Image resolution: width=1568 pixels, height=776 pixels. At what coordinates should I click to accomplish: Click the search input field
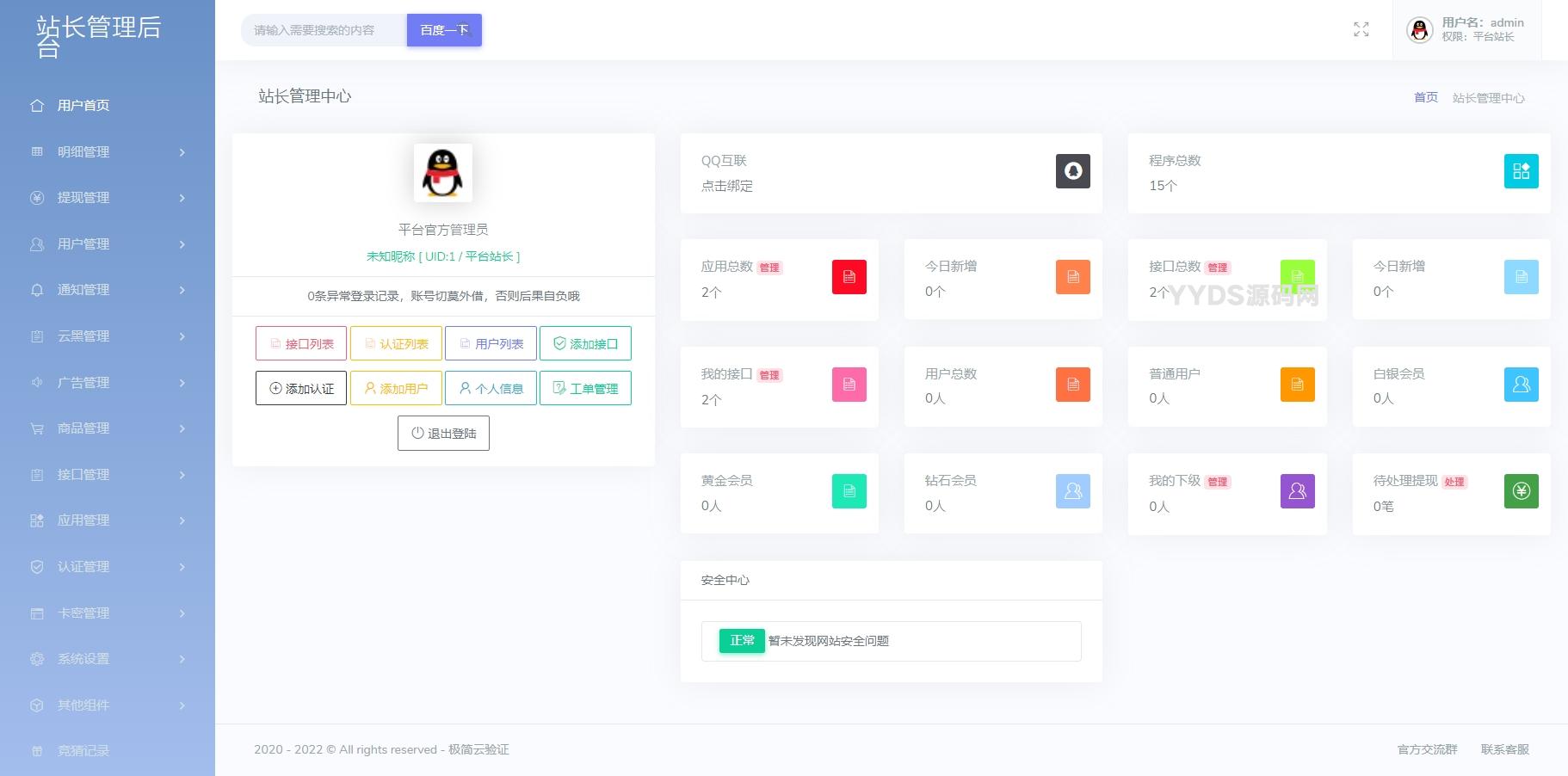(x=324, y=30)
